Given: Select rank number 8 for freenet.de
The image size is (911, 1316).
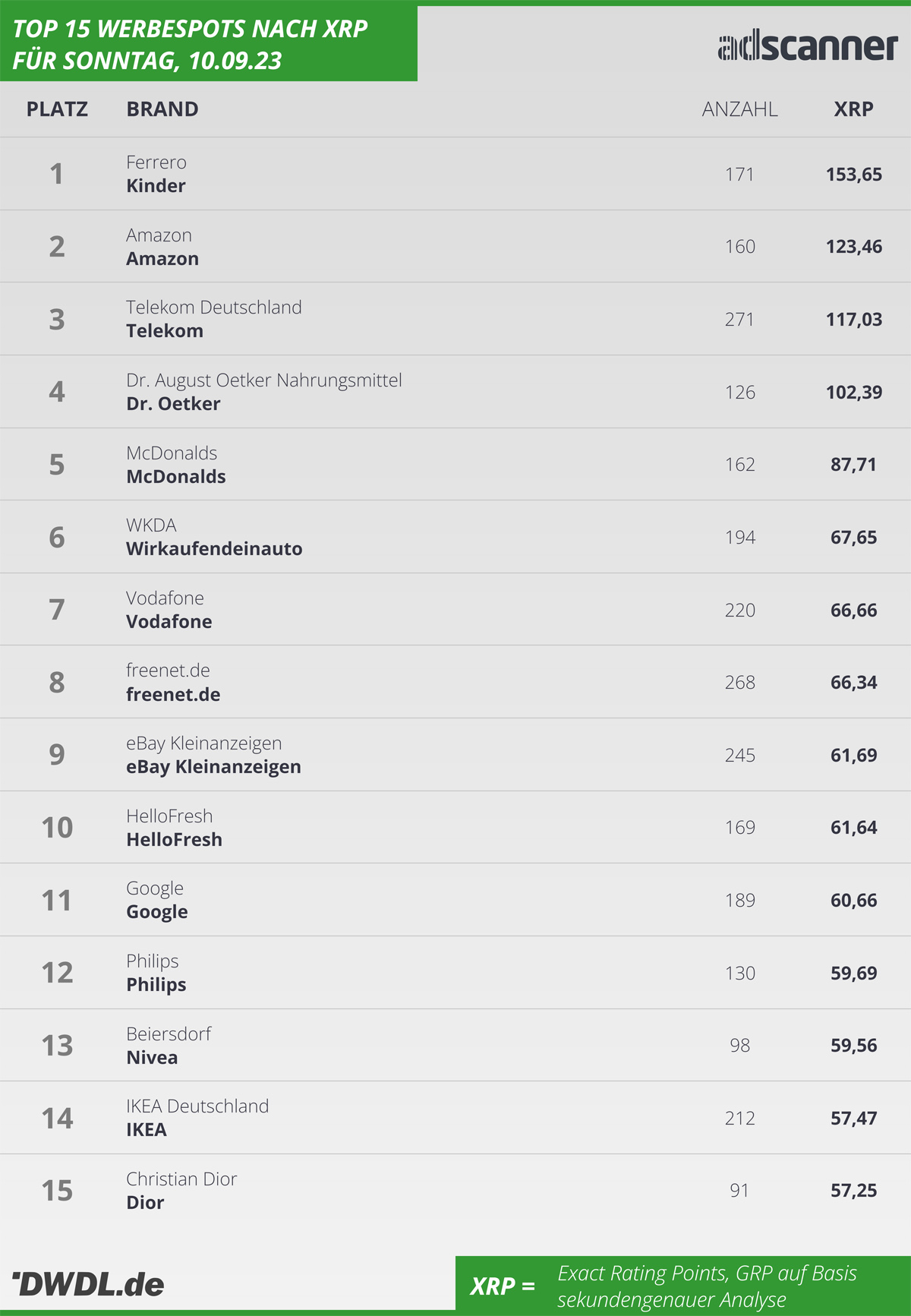Looking at the screenshot, I should click(x=57, y=683).
